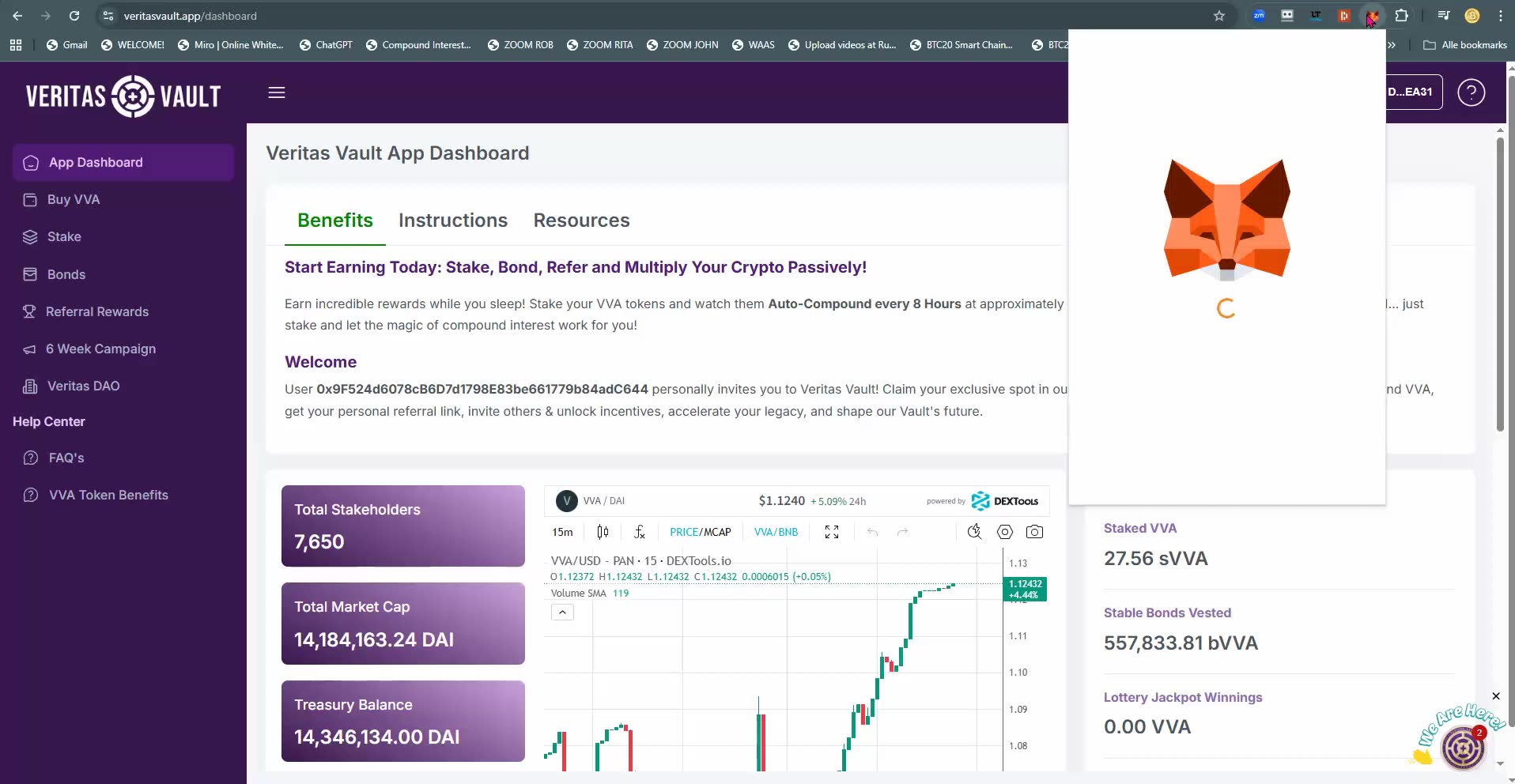Collapse the Volume SMA indicator panel

coord(561,612)
